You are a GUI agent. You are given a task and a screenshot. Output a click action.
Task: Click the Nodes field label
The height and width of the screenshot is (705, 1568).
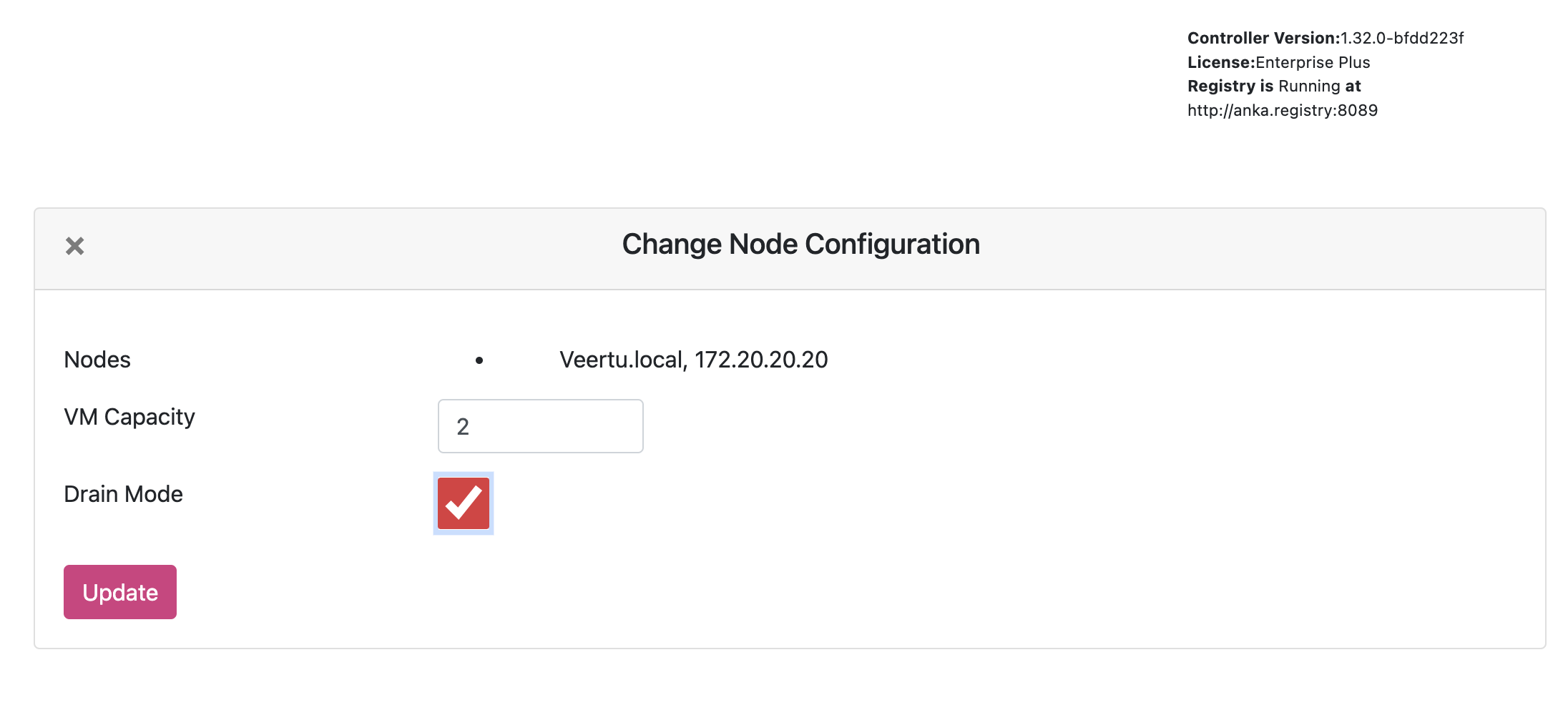click(x=97, y=360)
